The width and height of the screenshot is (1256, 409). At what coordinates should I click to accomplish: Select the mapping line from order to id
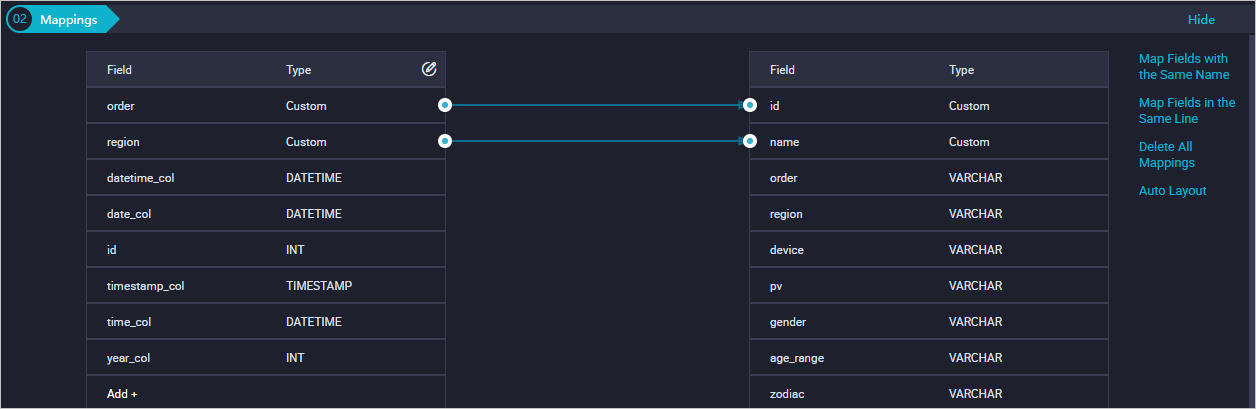click(597, 104)
